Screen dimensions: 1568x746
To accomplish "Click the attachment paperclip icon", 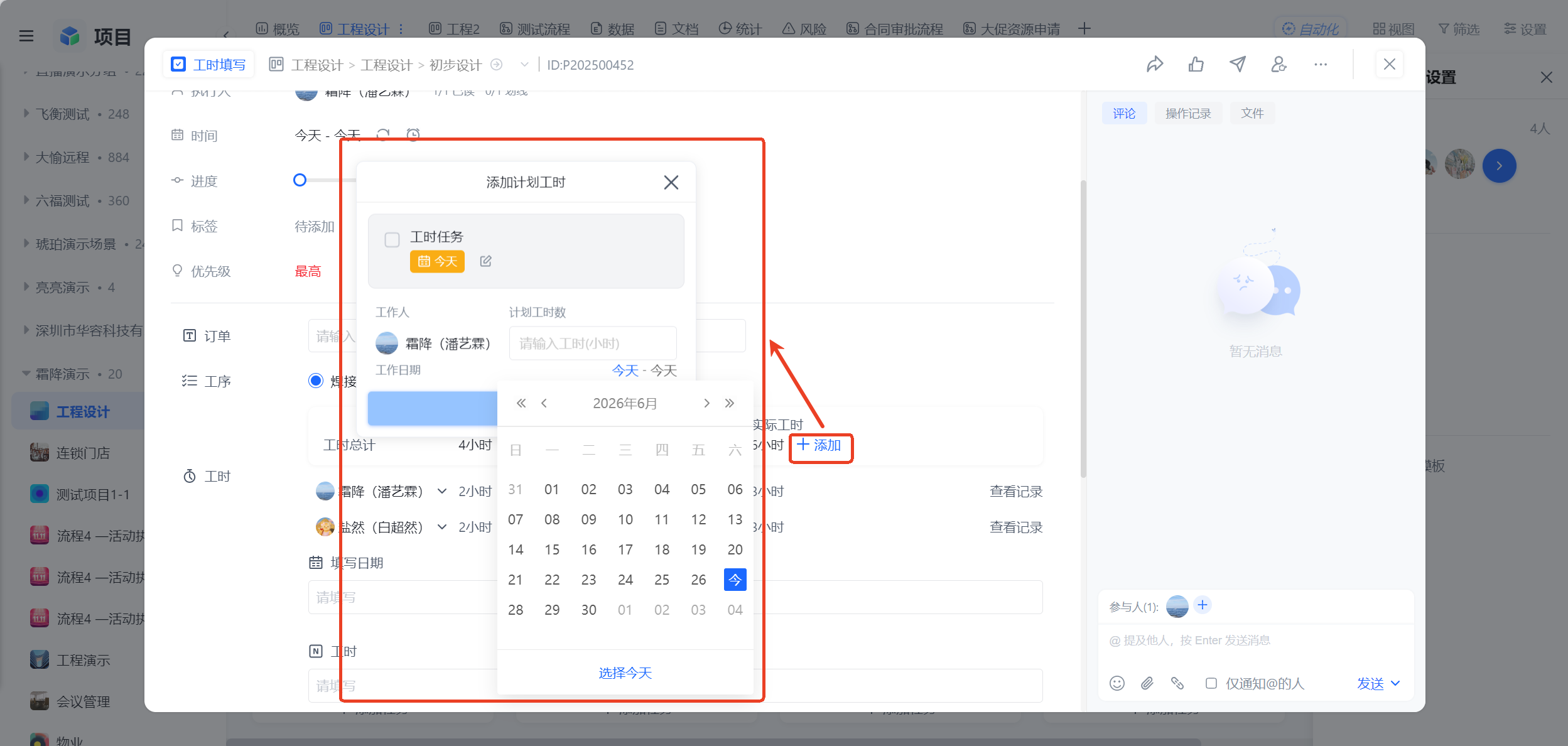I will click(1147, 683).
